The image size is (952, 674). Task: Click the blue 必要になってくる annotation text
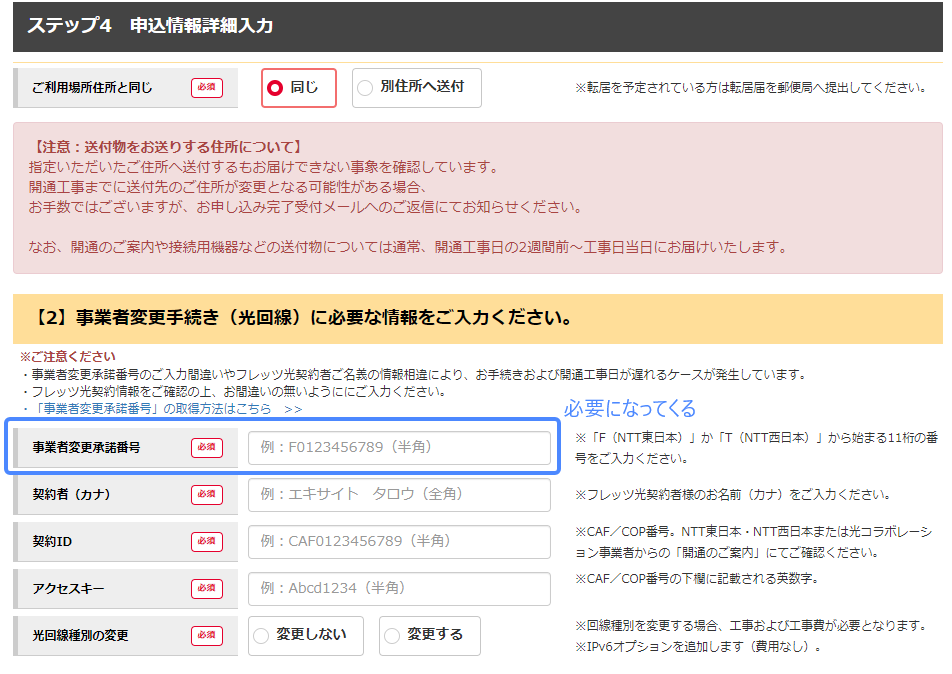coord(630,409)
